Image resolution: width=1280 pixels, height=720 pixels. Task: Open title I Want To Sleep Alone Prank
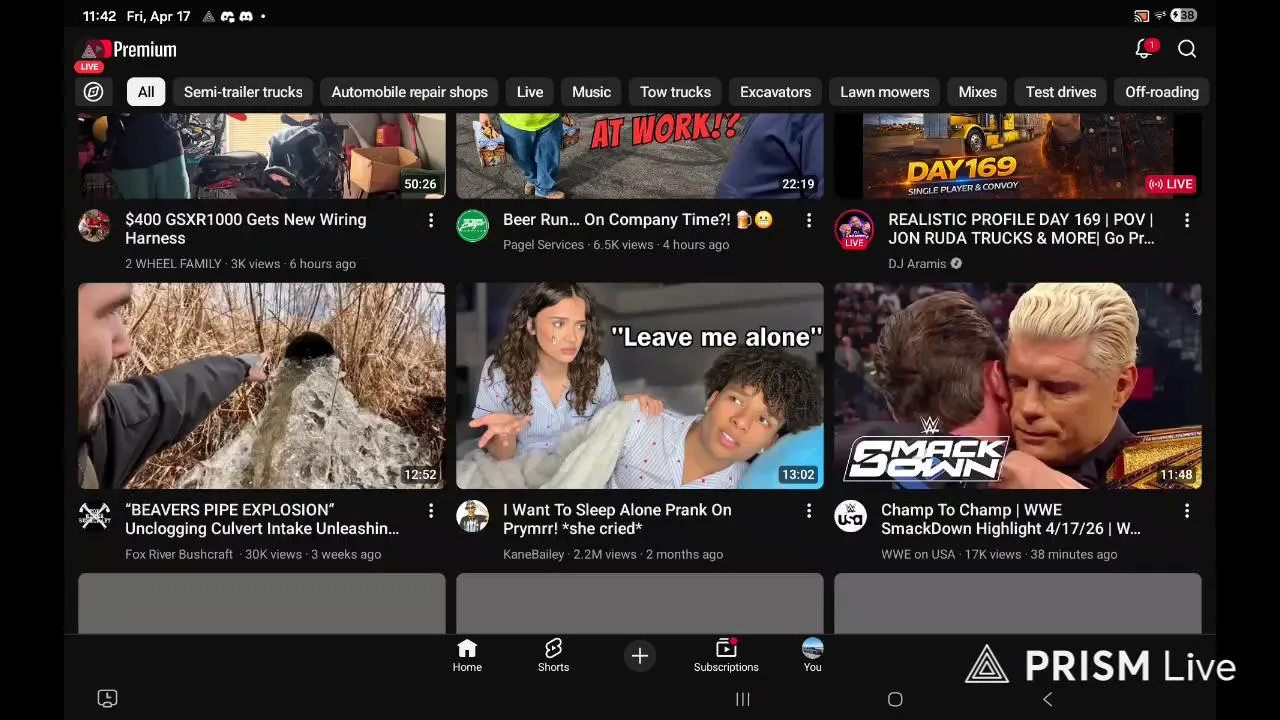click(617, 519)
